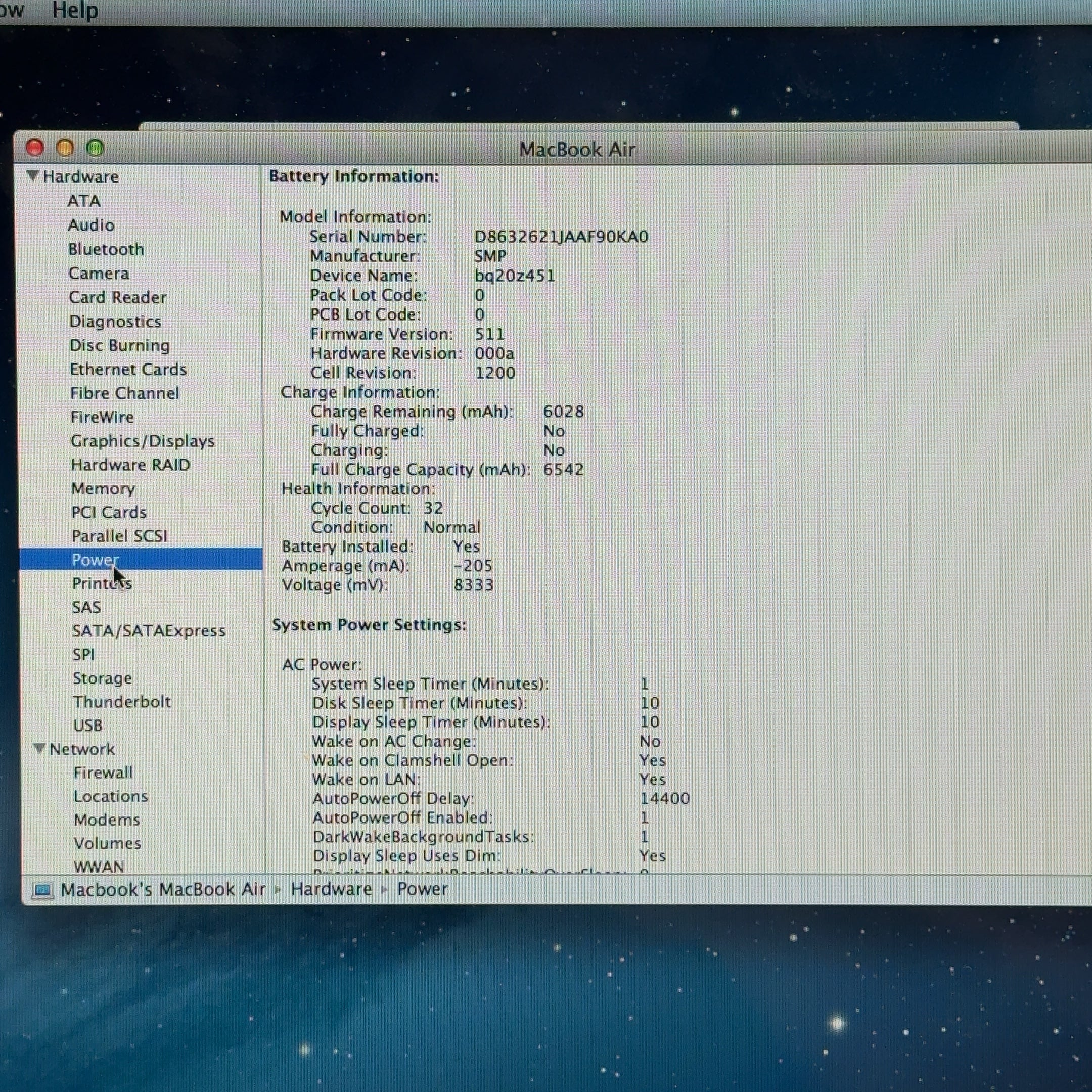This screenshot has width=1092, height=1092.
Task: Select the highlighted Power item
Action: 141,560
